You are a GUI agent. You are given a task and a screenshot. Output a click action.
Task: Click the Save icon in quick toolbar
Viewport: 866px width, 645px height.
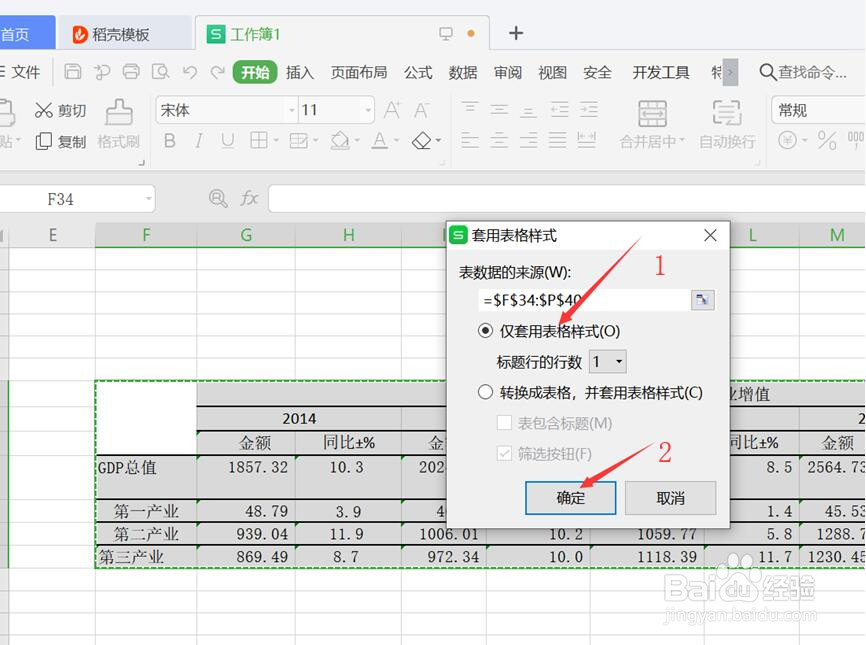pos(73,72)
